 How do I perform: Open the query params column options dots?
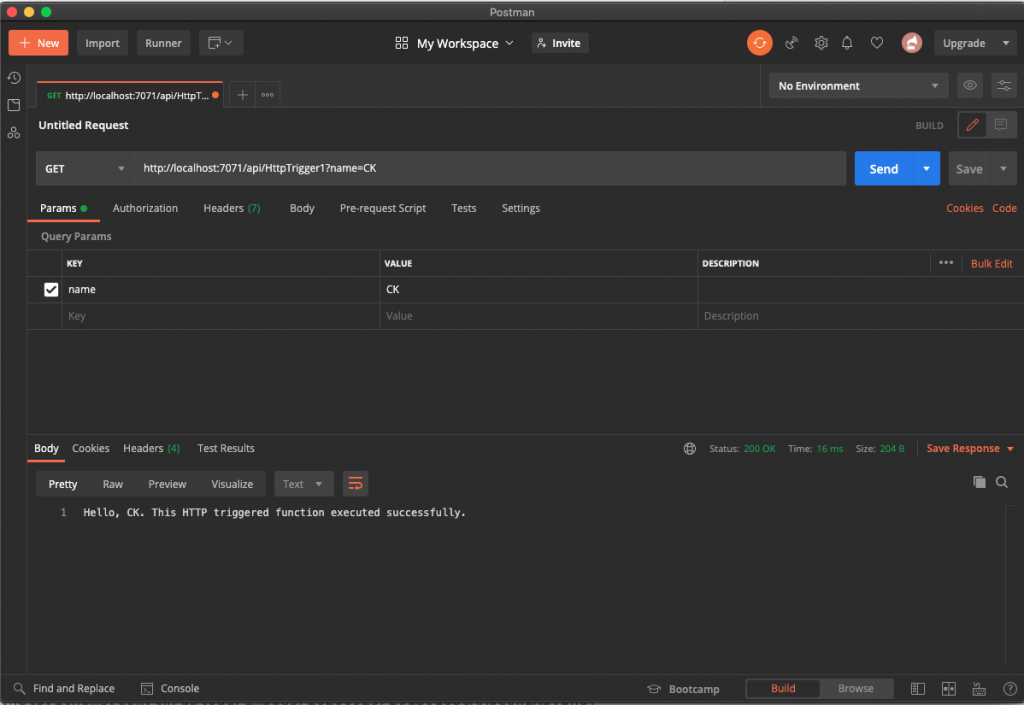pos(946,262)
